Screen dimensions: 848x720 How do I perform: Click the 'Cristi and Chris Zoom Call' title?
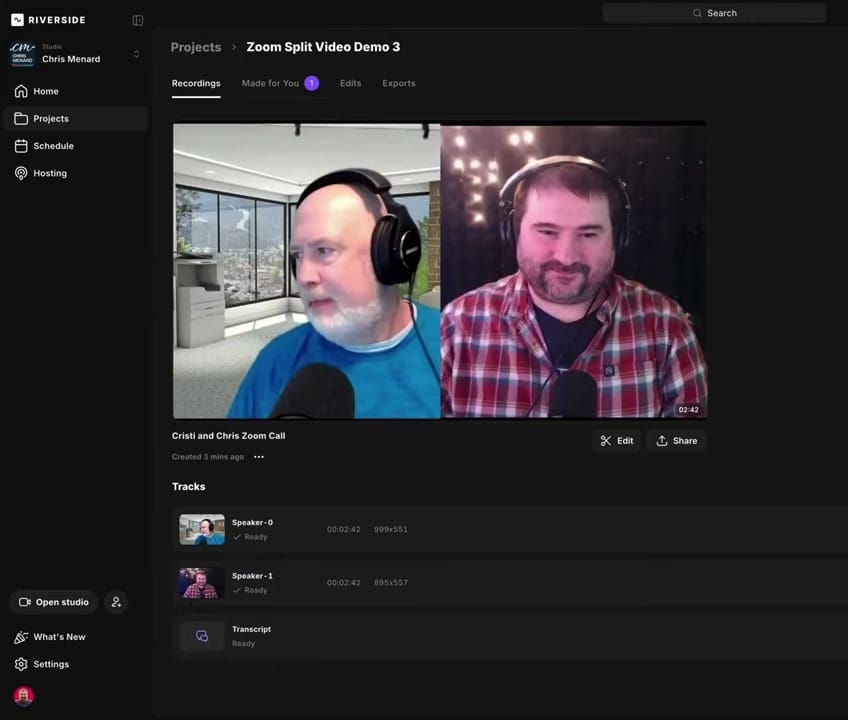tap(229, 436)
